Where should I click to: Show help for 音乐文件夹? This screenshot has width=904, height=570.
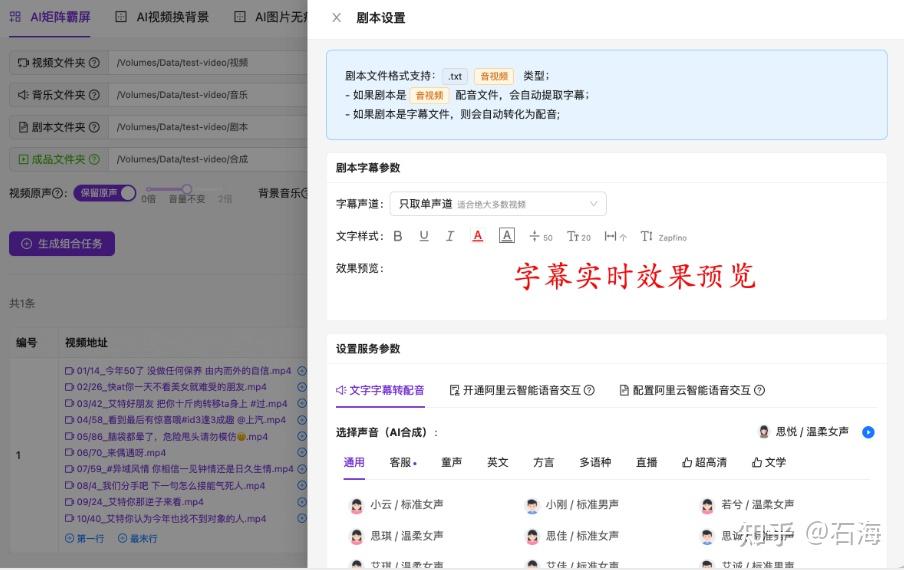point(95,95)
